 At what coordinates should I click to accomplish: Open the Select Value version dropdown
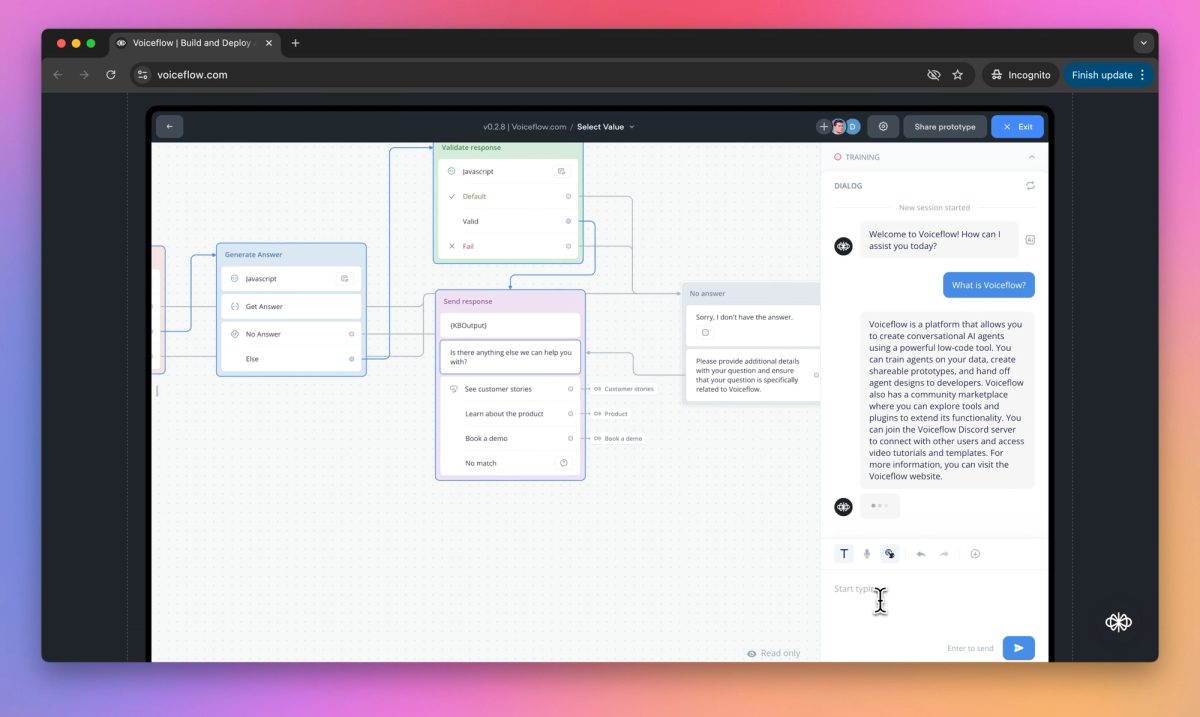point(606,127)
